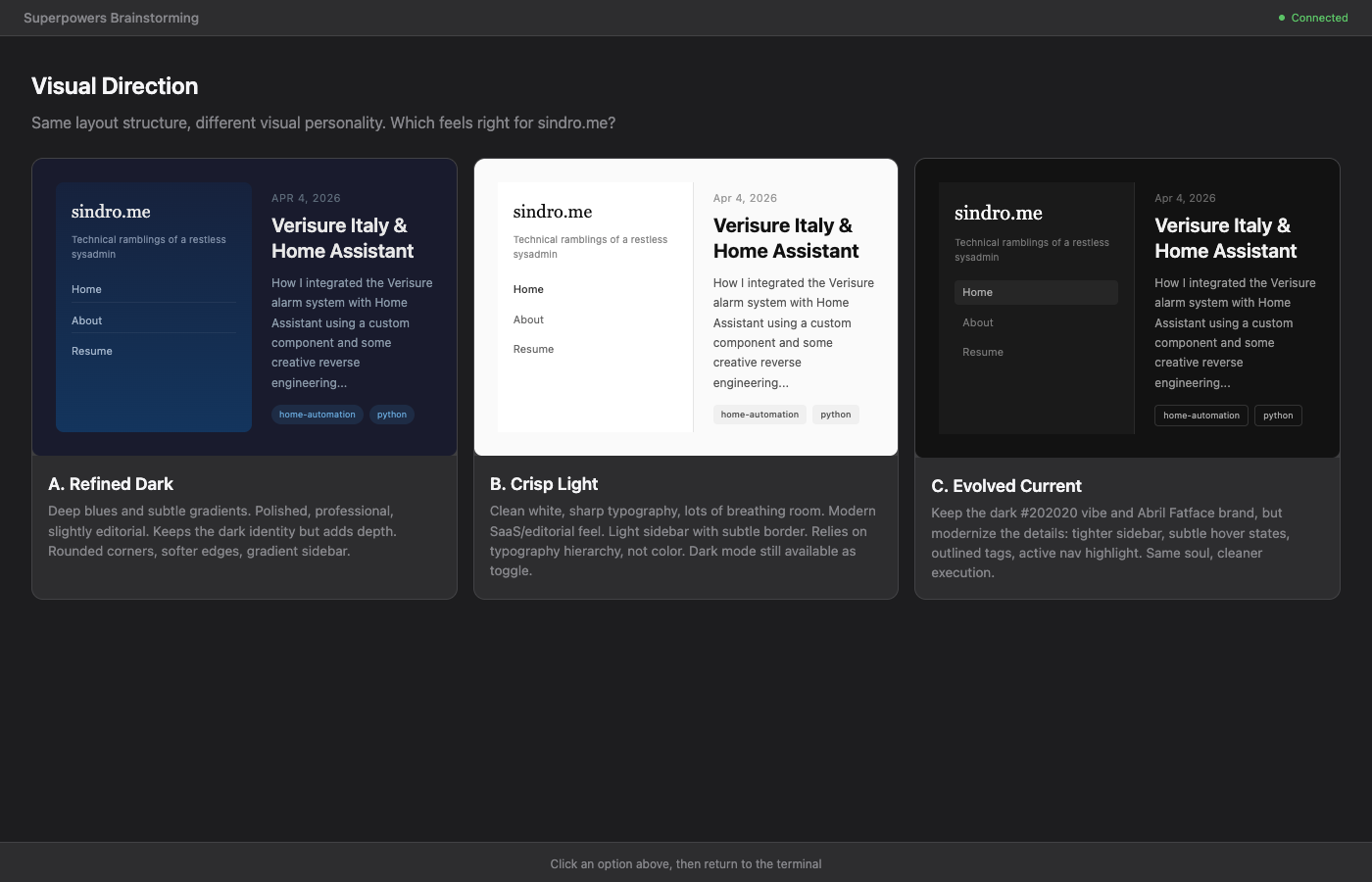Select the A. Refined Dark option title
The height and width of the screenshot is (882, 1372).
(111, 484)
